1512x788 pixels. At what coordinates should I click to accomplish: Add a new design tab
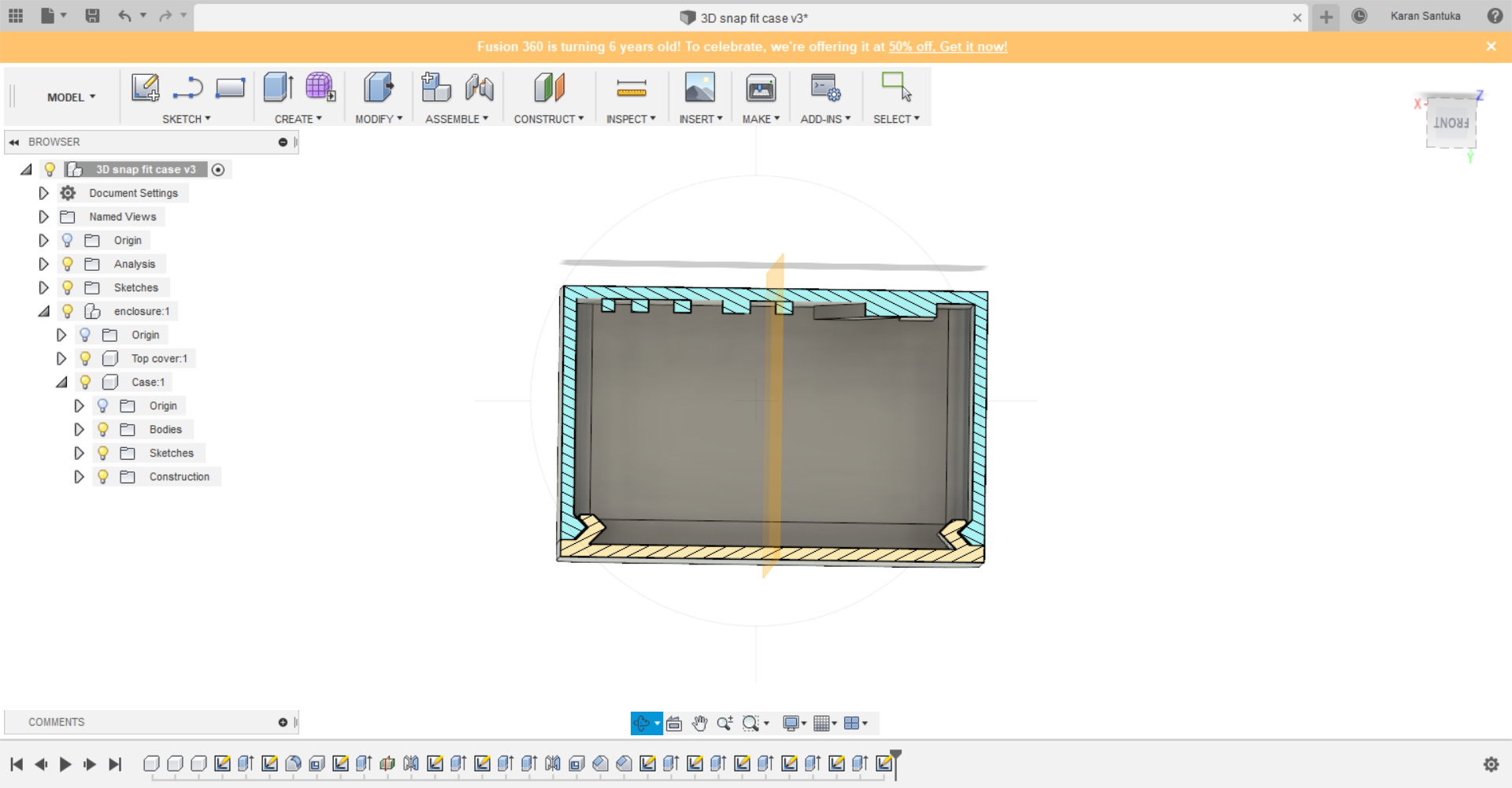[1326, 17]
